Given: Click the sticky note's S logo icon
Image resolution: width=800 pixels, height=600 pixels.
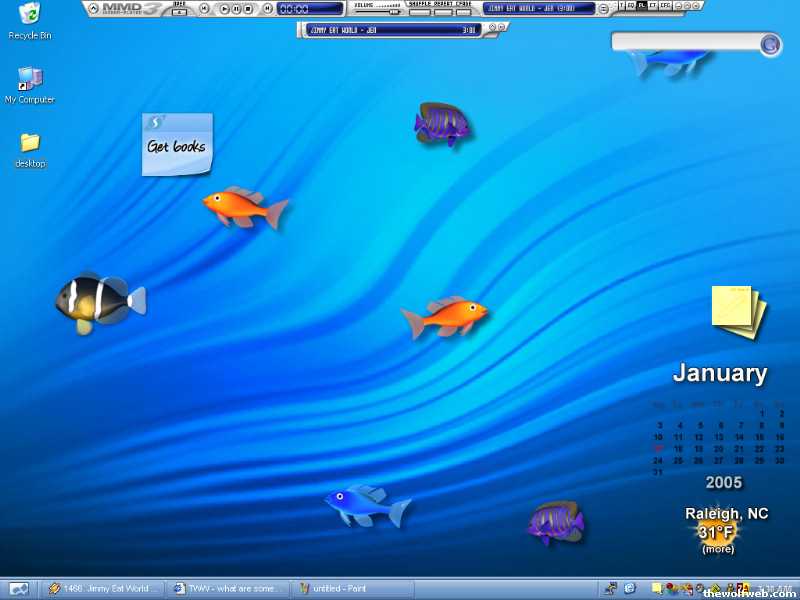Looking at the screenshot, I should (x=154, y=122).
